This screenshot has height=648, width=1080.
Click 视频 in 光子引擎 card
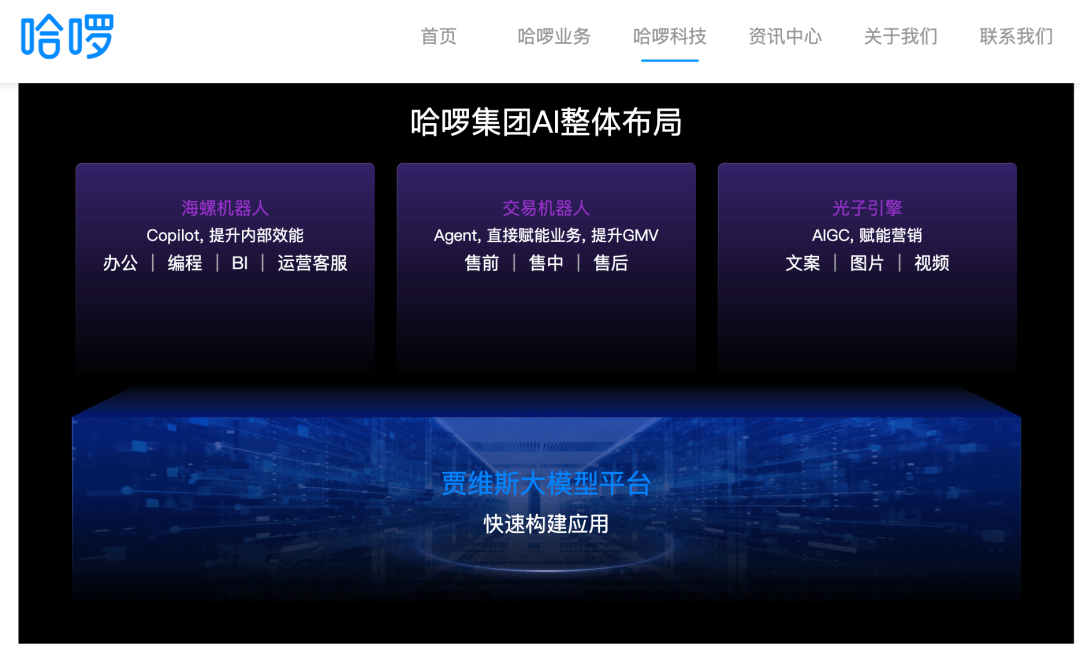click(932, 263)
